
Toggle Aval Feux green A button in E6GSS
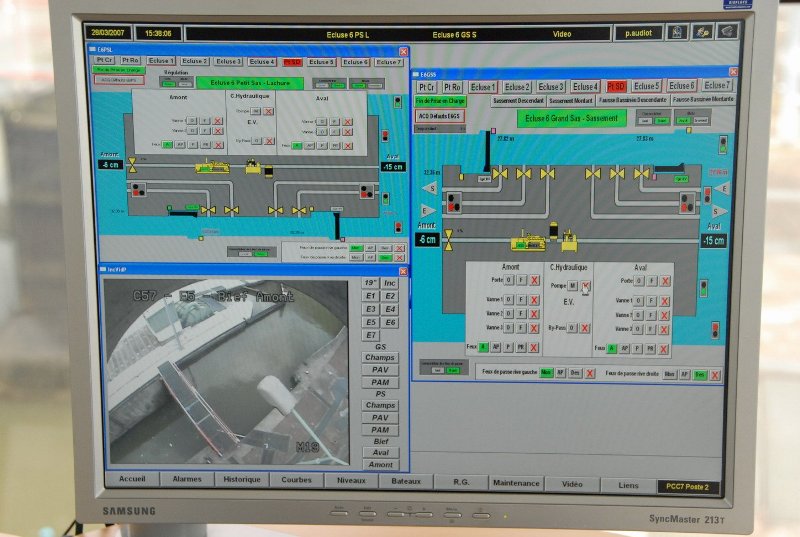pos(611,348)
